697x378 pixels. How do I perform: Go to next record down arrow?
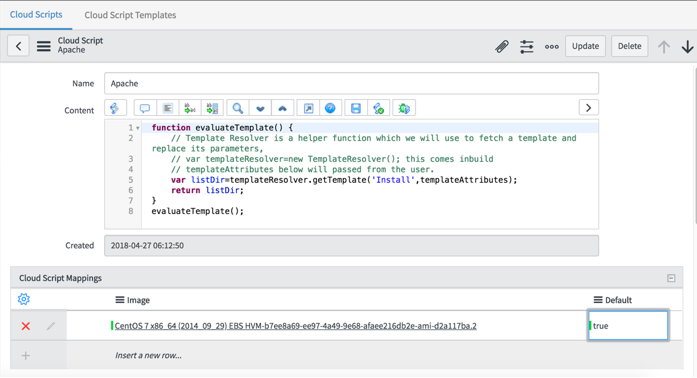pyautogui.click(x=687, y=46)
